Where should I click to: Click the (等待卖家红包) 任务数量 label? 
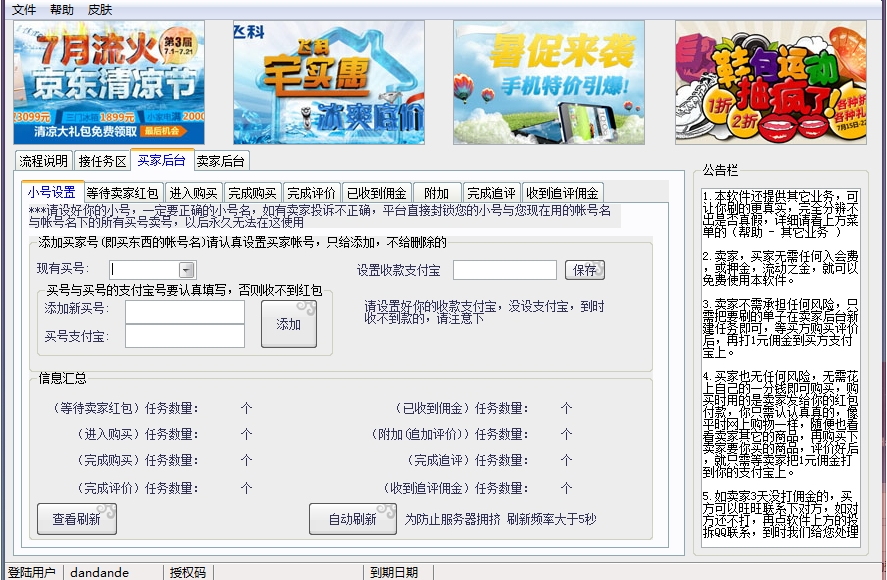click(x=124, y=408)
